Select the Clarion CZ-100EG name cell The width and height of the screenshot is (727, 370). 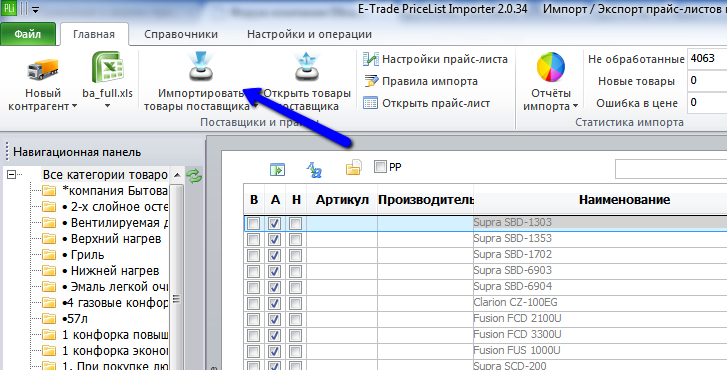point(600,303)
